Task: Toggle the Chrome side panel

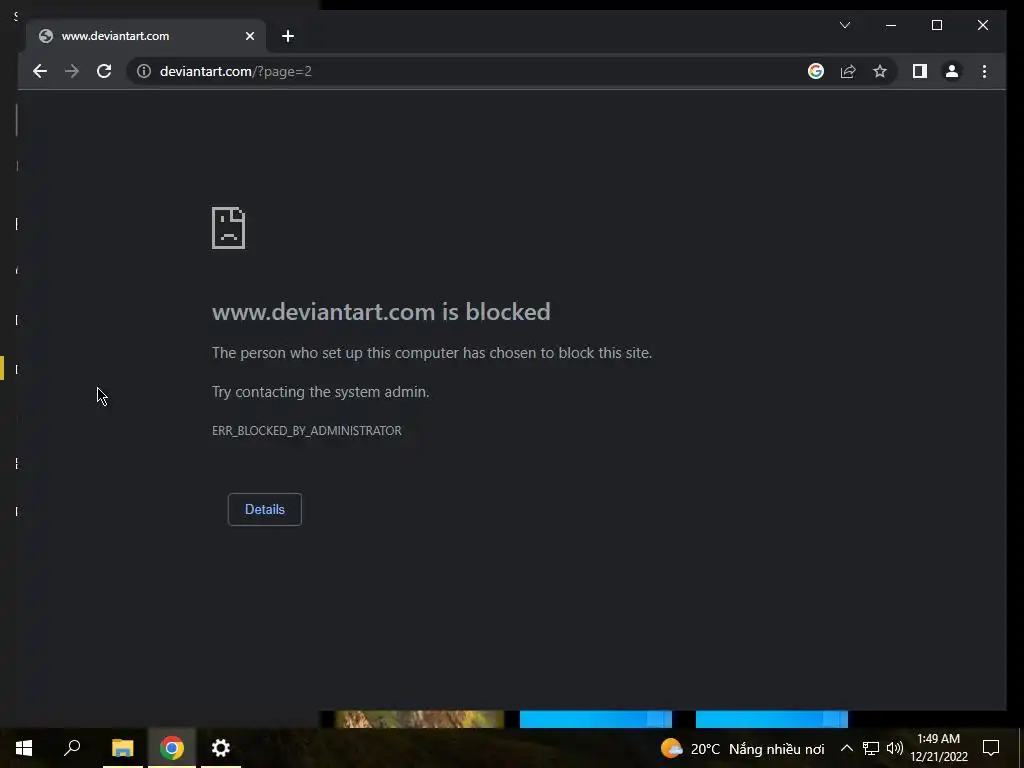Action: [920, 71]
